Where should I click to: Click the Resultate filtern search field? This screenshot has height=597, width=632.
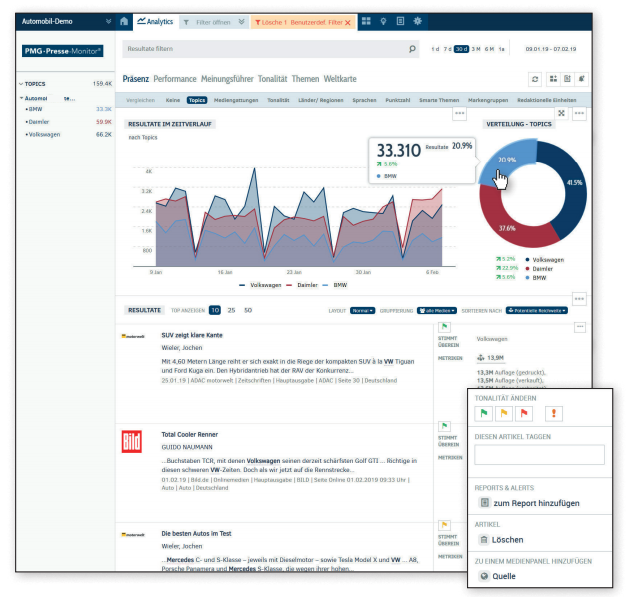(x=270, y=49)
